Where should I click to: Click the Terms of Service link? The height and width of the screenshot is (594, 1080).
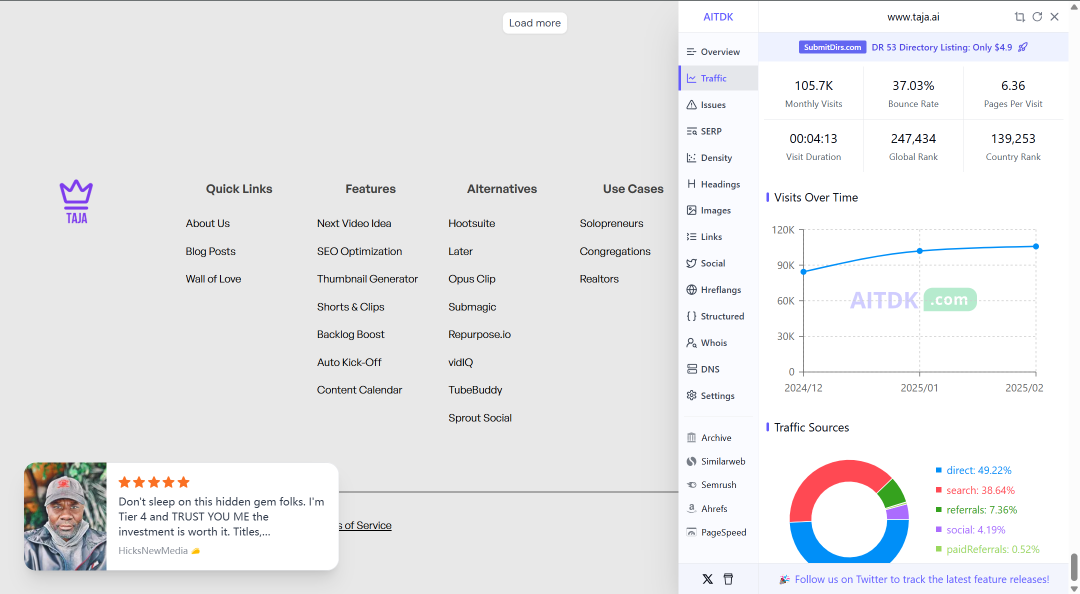click(x=365, y=525)
